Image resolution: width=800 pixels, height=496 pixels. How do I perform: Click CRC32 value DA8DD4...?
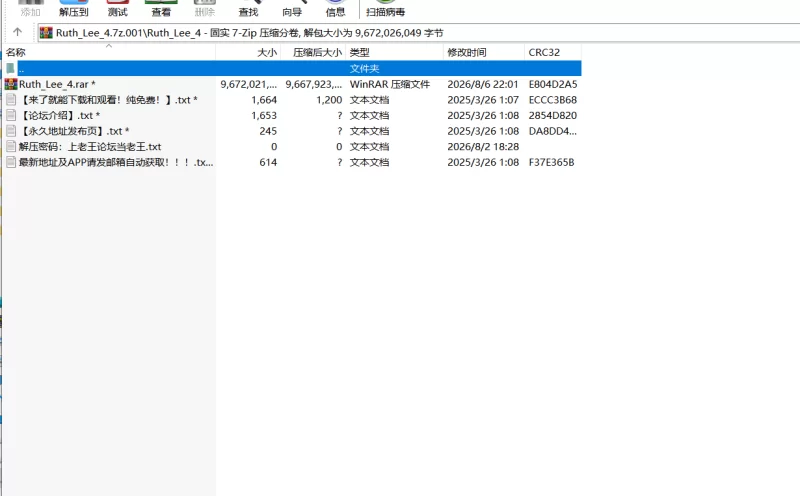[x=553, y=131]
